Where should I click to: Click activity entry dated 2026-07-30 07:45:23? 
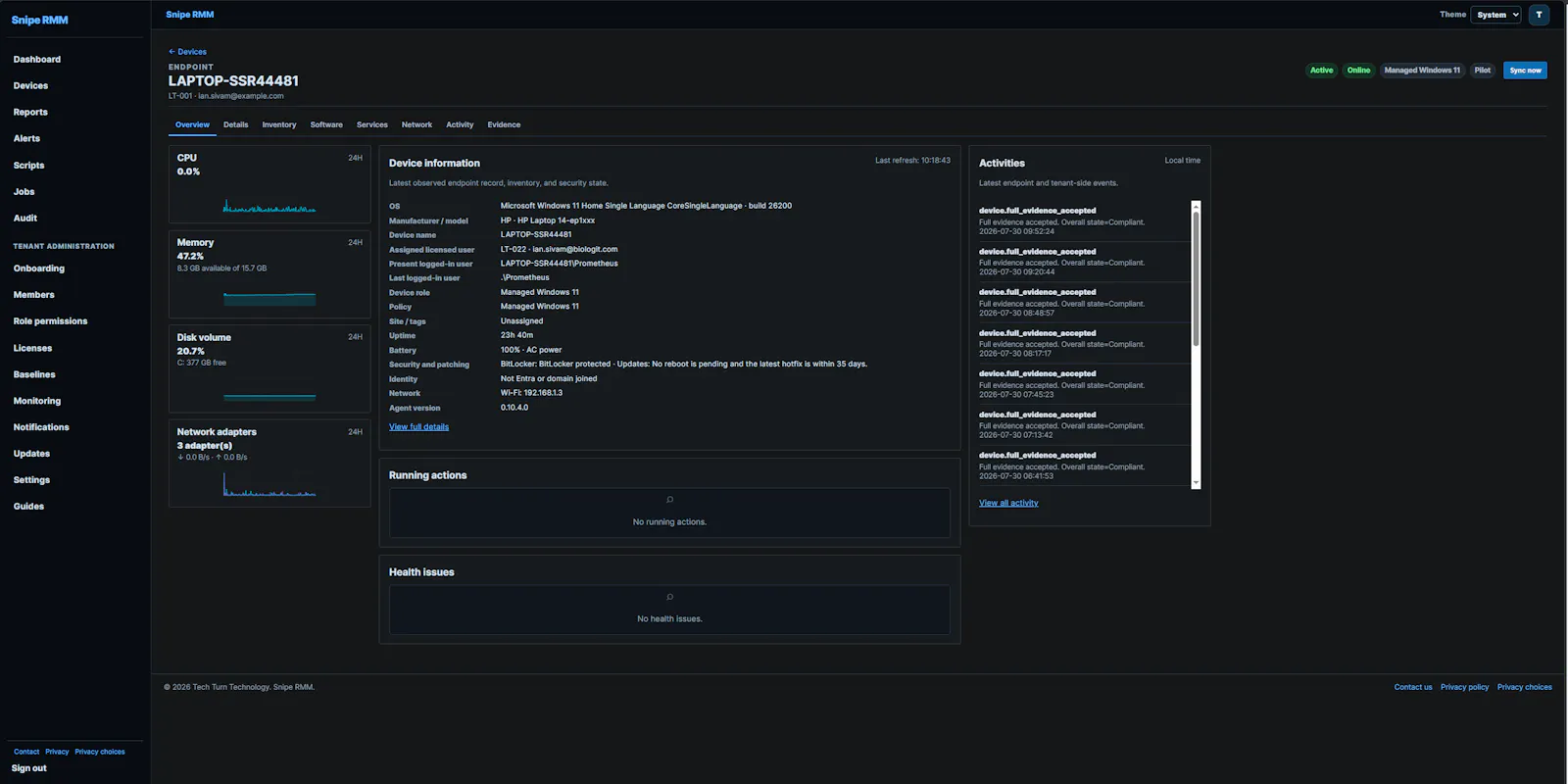pyautogui.click(x=1082, y=384)
